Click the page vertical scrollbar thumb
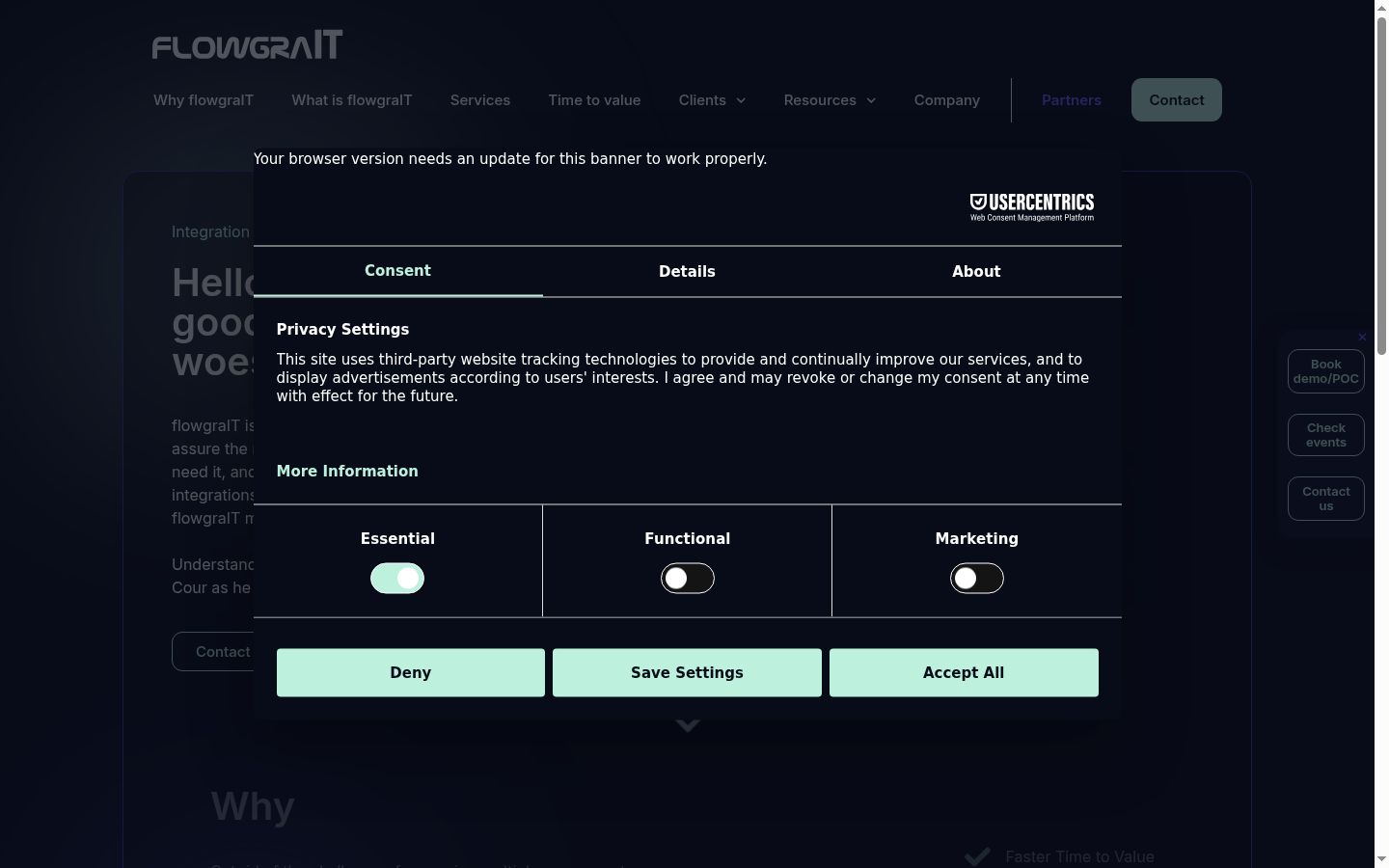Viewport: 1389px width, 868px height. [x=1381, y=185]
